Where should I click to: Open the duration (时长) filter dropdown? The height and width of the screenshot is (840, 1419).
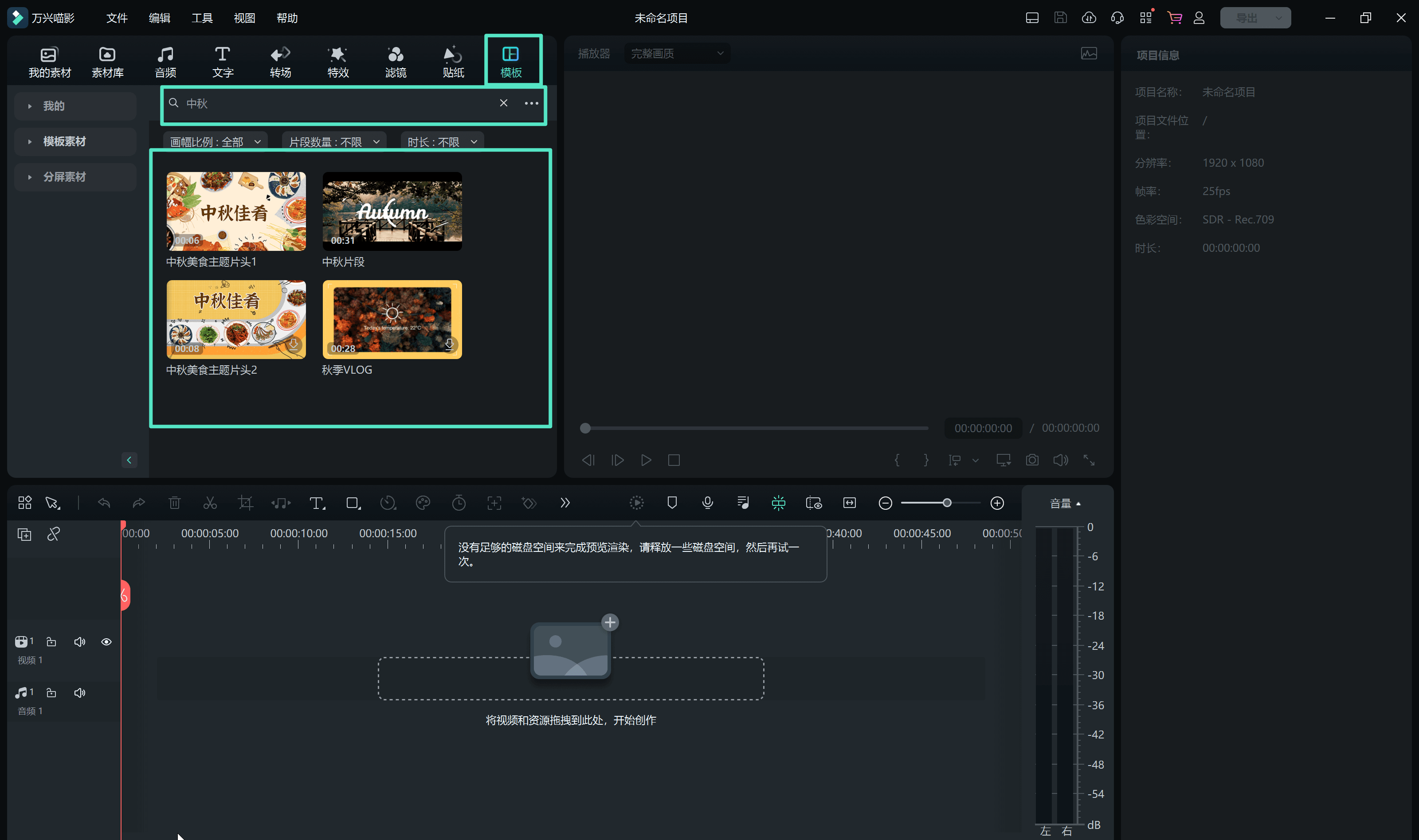[442, 141]
